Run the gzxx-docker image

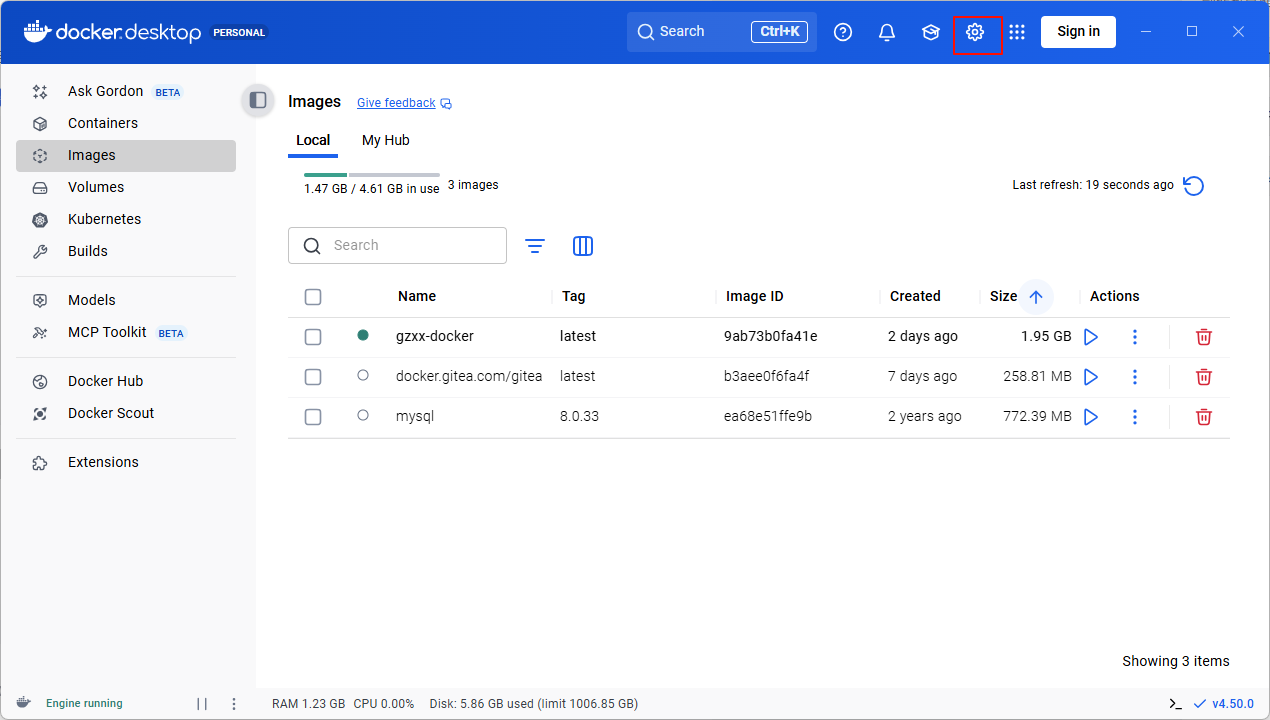[1091, 337]
